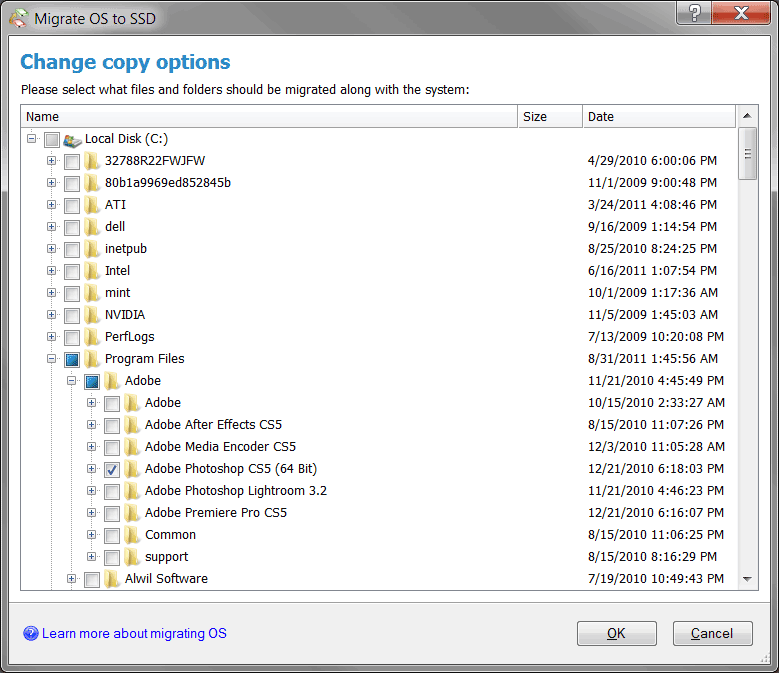This screenshot has width=779, height=673.
Task: Expand the Alwil Software node
Action: point(72,579)
